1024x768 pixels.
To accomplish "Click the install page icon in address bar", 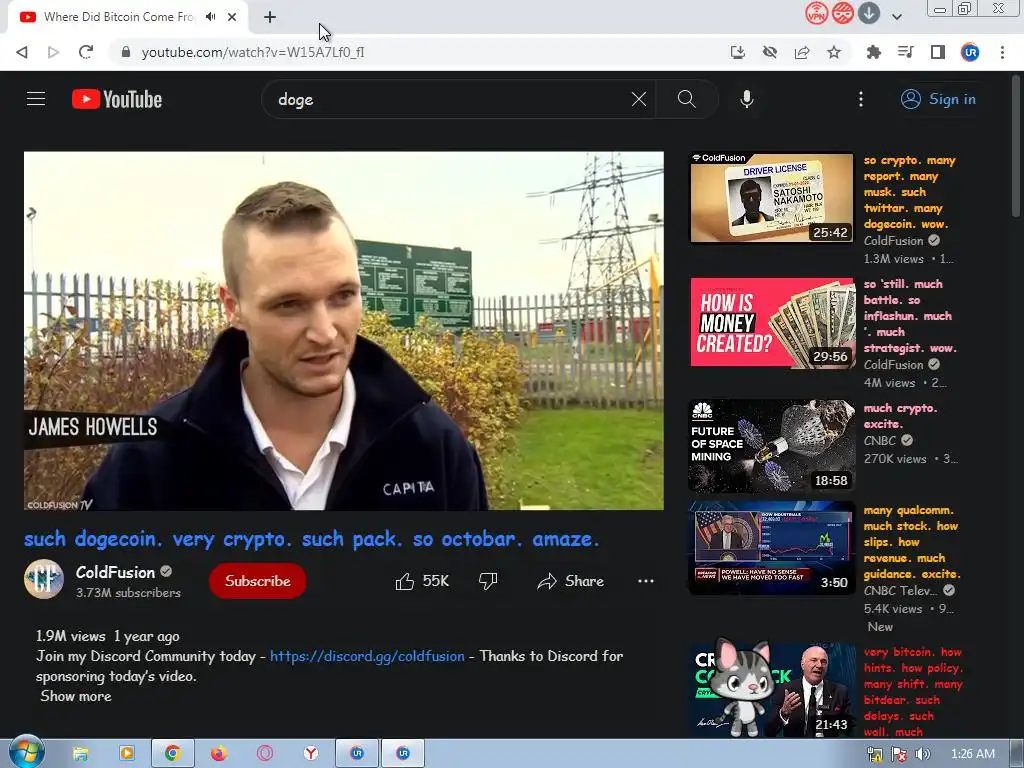I will click(x=737, y=52).
